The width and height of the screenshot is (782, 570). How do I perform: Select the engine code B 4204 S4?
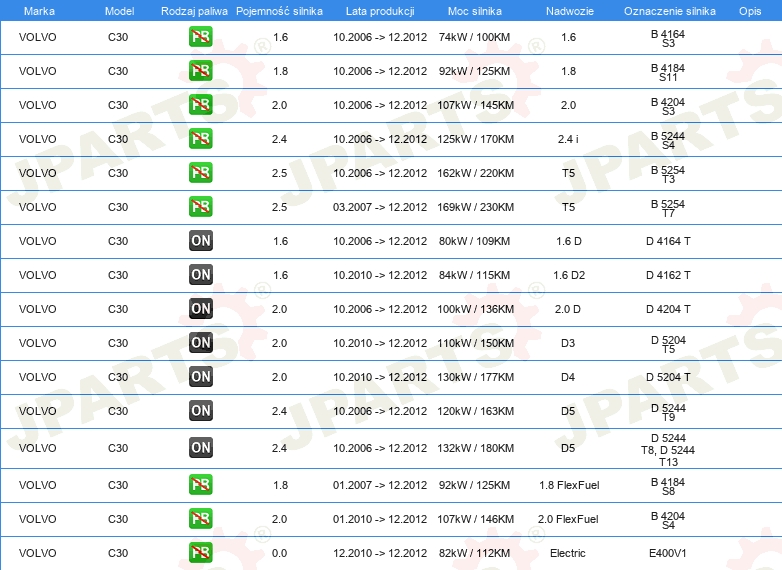click(x=668, y=520)
